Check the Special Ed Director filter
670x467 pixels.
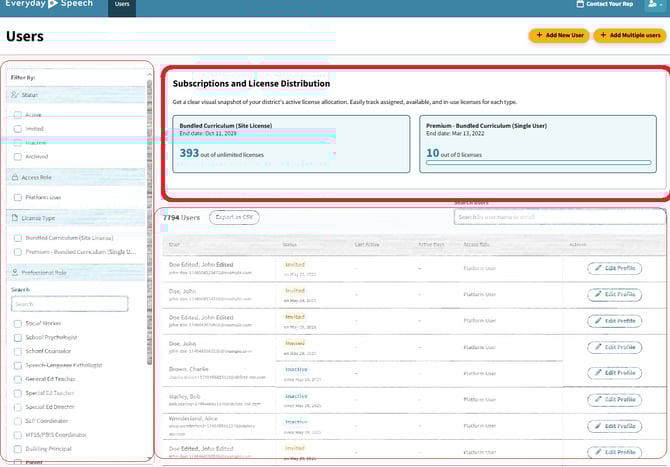(18, 407)
